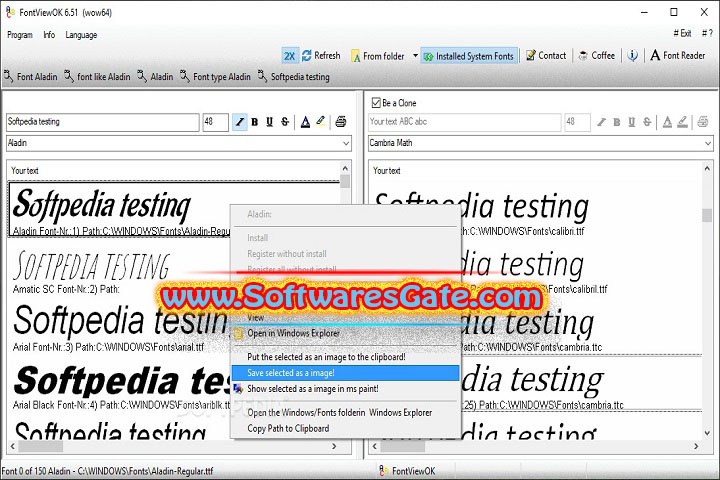Click right list horizontal scroll right arrow
Viewport: 720px width, 480px height.
(696, 446)
